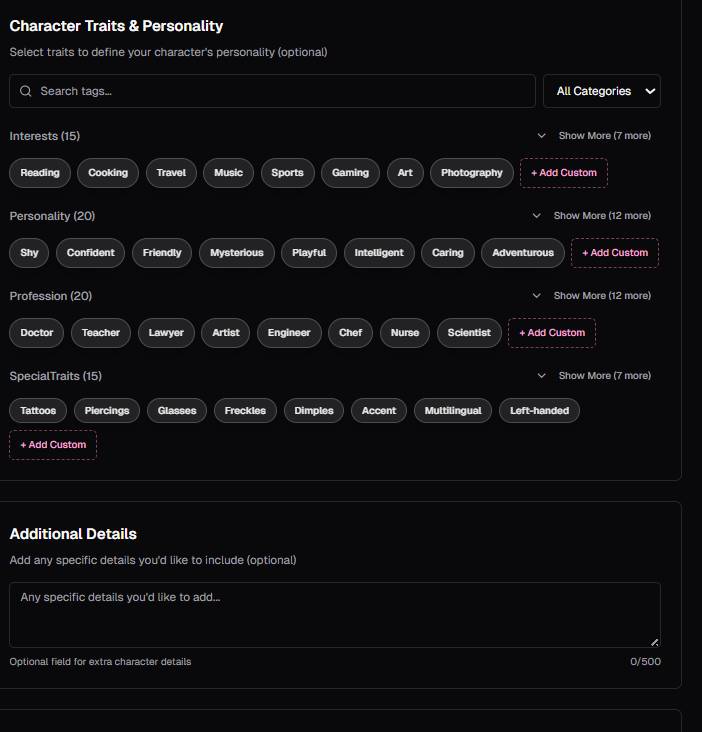The width and height of the screenshot is (702, 732).
Task: Expand Interests with Show More (7 more)
Action: point(594,136)
